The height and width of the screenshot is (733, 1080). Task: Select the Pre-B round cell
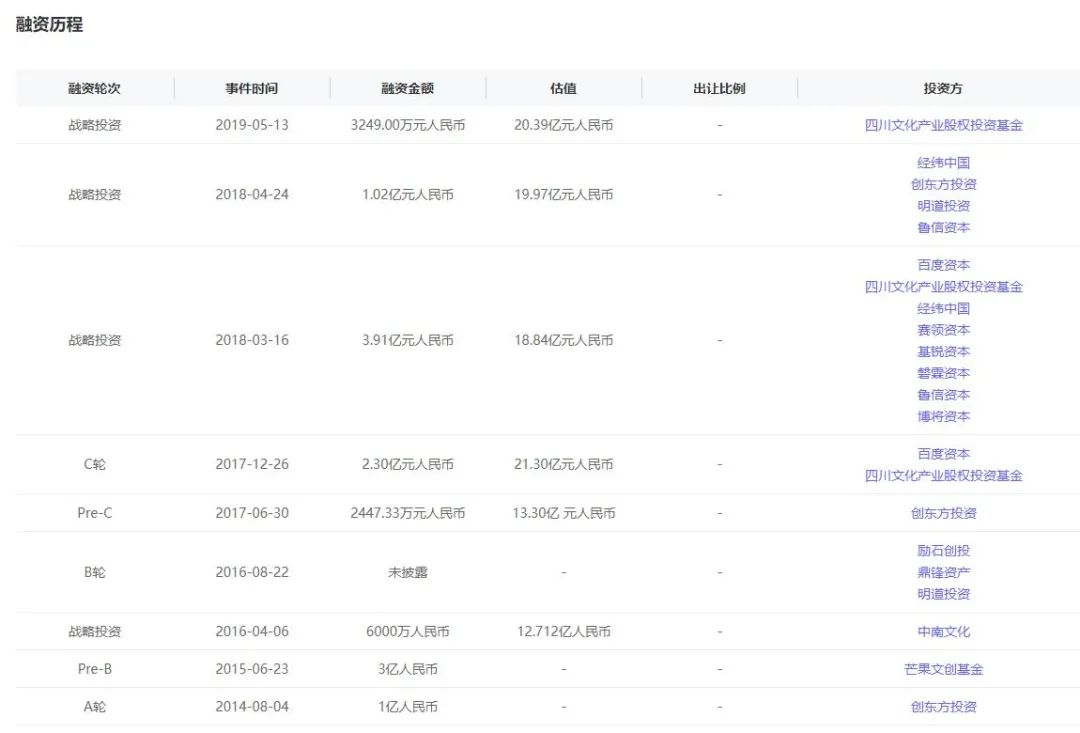[x=94, y=669]
